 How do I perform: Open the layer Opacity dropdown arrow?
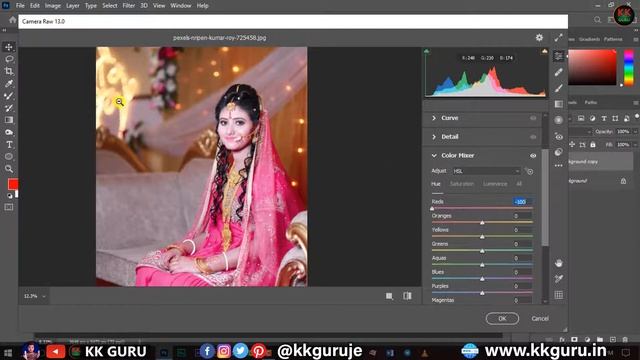635,132
